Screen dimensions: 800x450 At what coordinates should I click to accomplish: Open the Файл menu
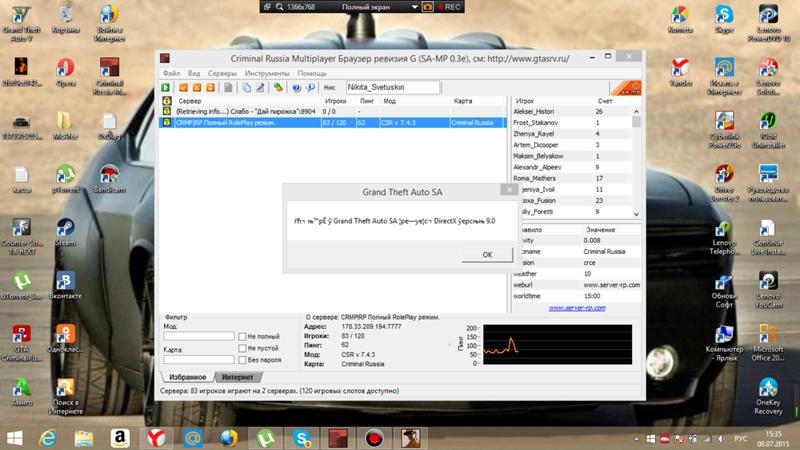(171, 73)
